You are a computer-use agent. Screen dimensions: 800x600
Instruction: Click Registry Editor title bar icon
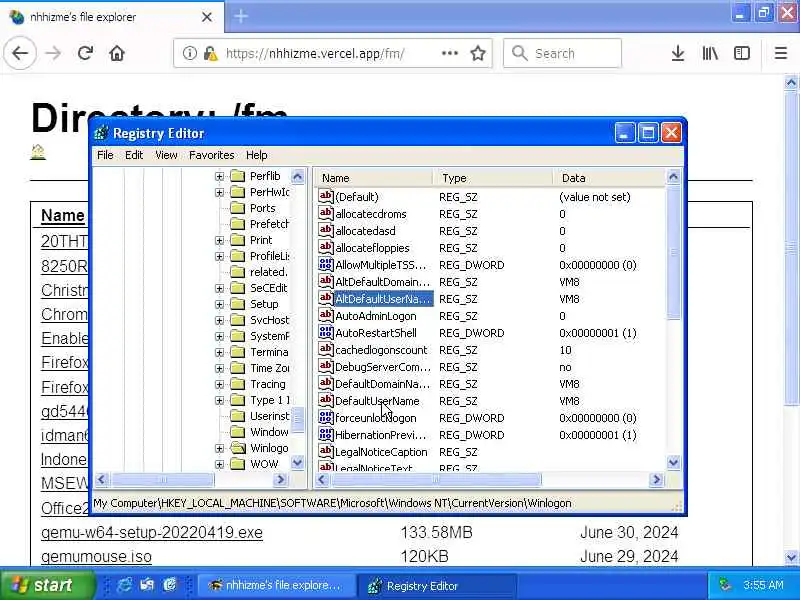coord(101,133)
